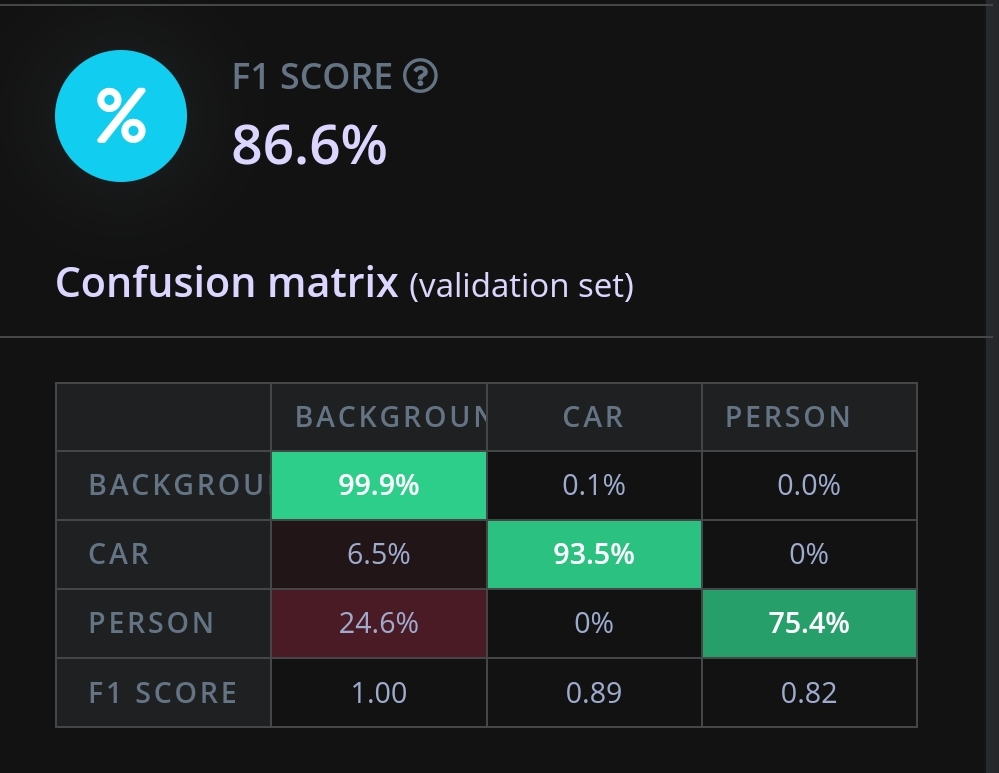Click the green 93.5% car cell
The height and width of the screenshot is (773, 999).
[594, 554]
